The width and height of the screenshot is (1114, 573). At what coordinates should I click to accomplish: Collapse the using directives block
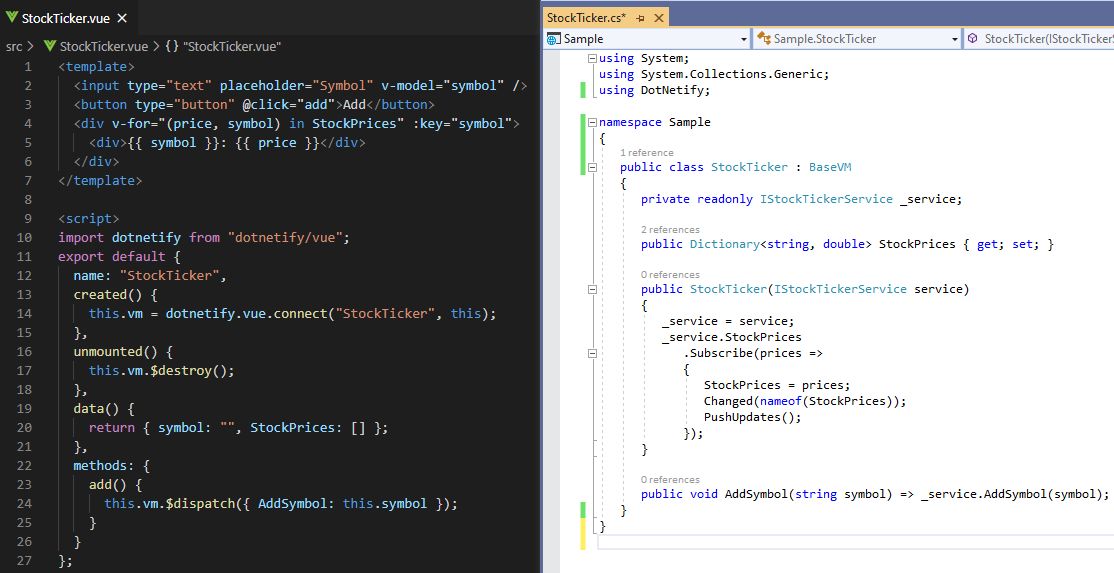pyautogui.click(x=593, y=58)
